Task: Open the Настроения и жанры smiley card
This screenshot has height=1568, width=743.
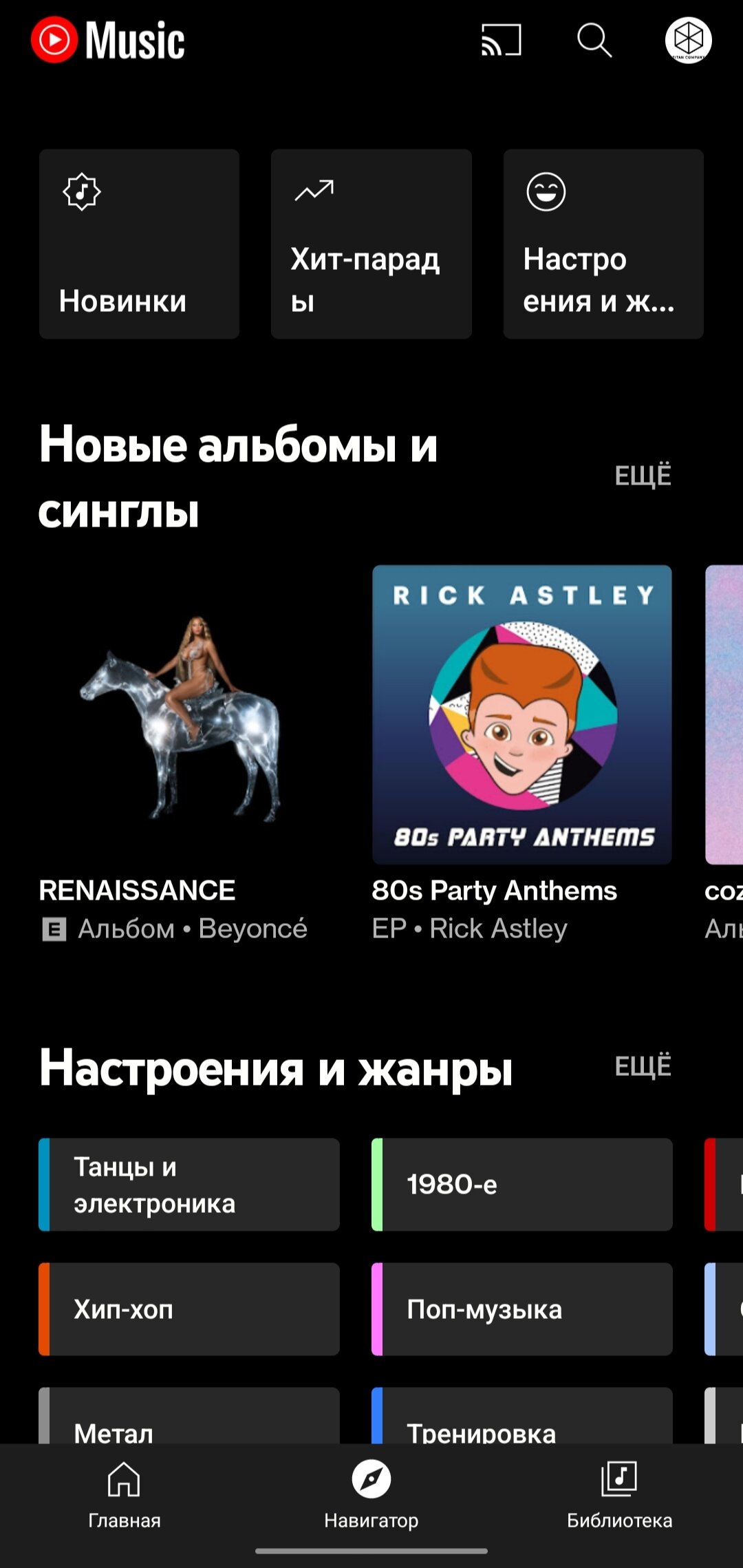Action: (x=603, y=244)
